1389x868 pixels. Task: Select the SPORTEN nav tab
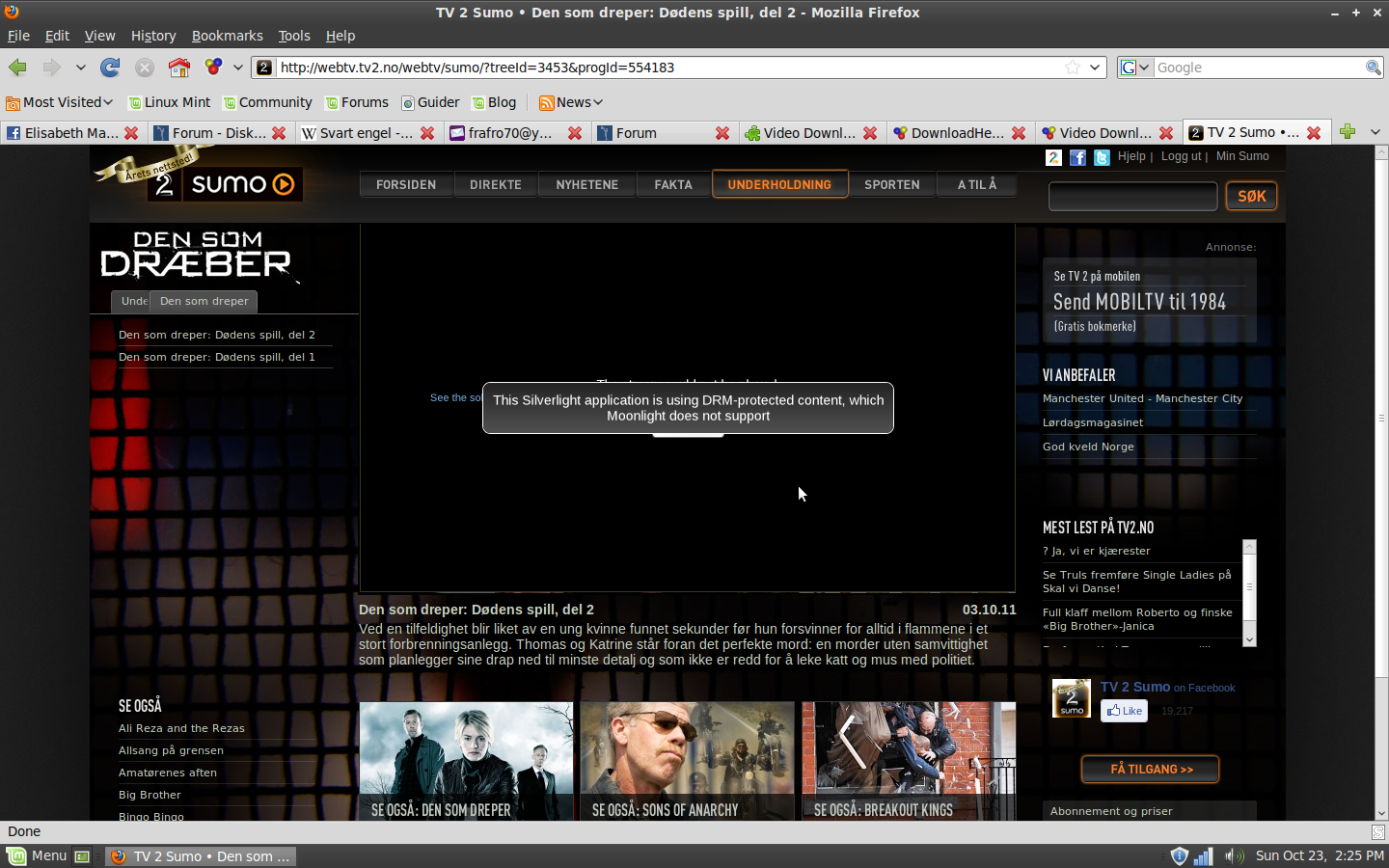pyautogui.click(x=892, y=184)
